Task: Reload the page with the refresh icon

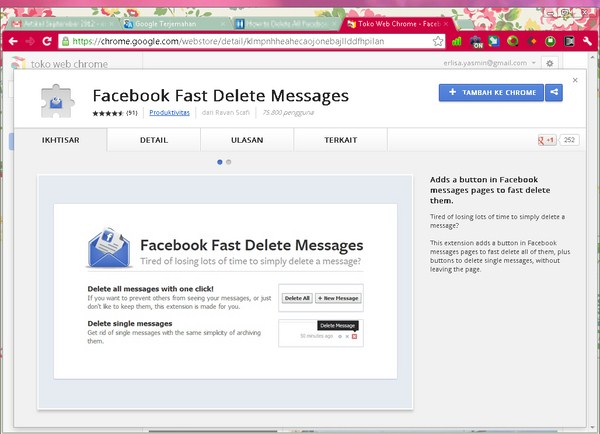Action: click(x=47, y=41)
